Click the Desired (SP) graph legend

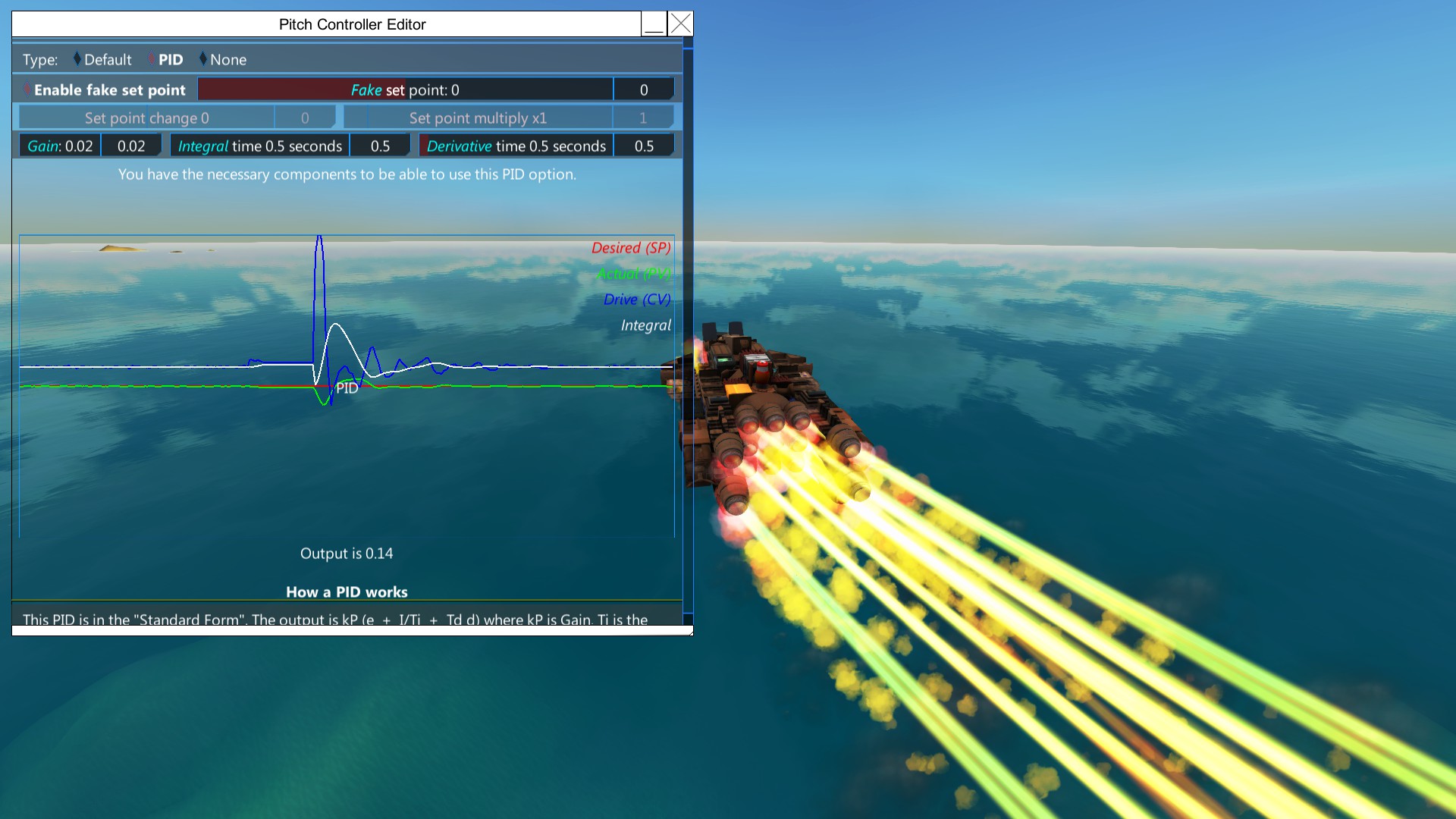tap(631, 248)
